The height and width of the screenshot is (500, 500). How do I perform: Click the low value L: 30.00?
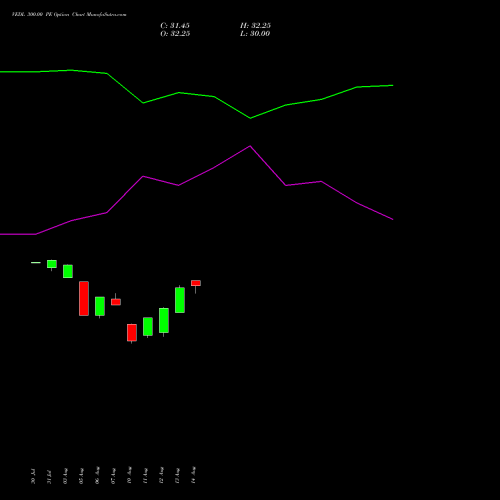(255, 34)
